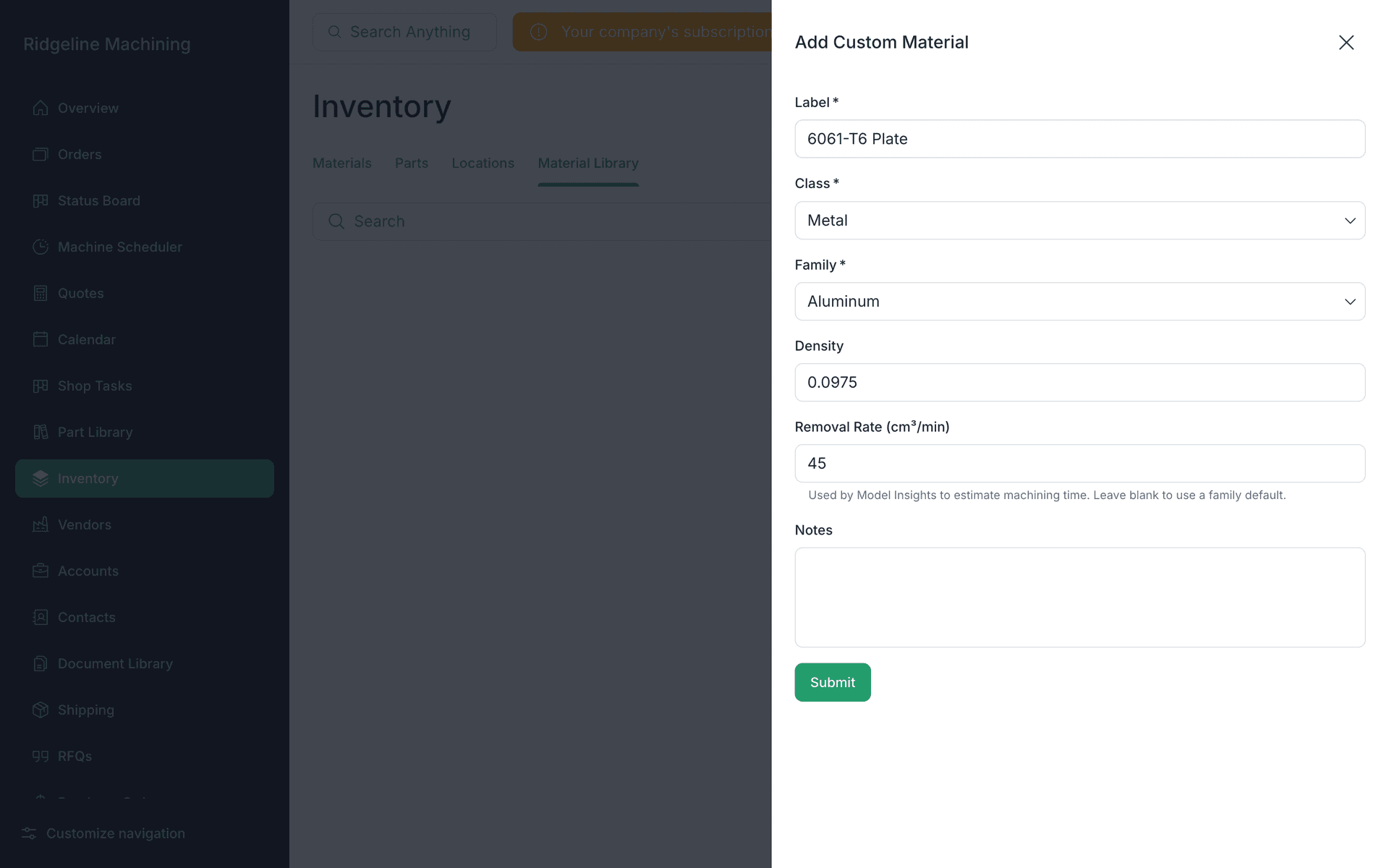Open the Family dropdown showing Aluminum
1389x868 pixels.
(1079, 302)
